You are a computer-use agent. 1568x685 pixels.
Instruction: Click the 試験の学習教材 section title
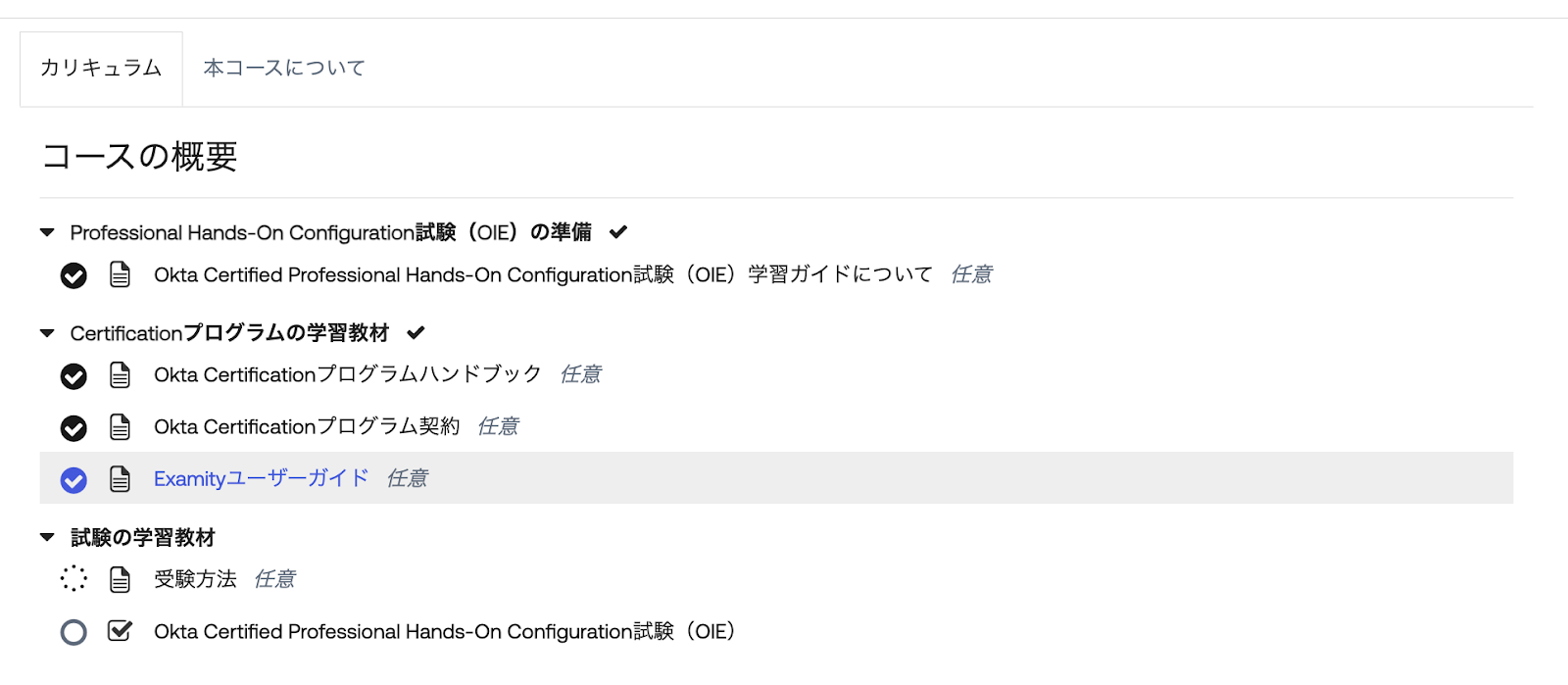pyautogui.click(x=143, y=538)
